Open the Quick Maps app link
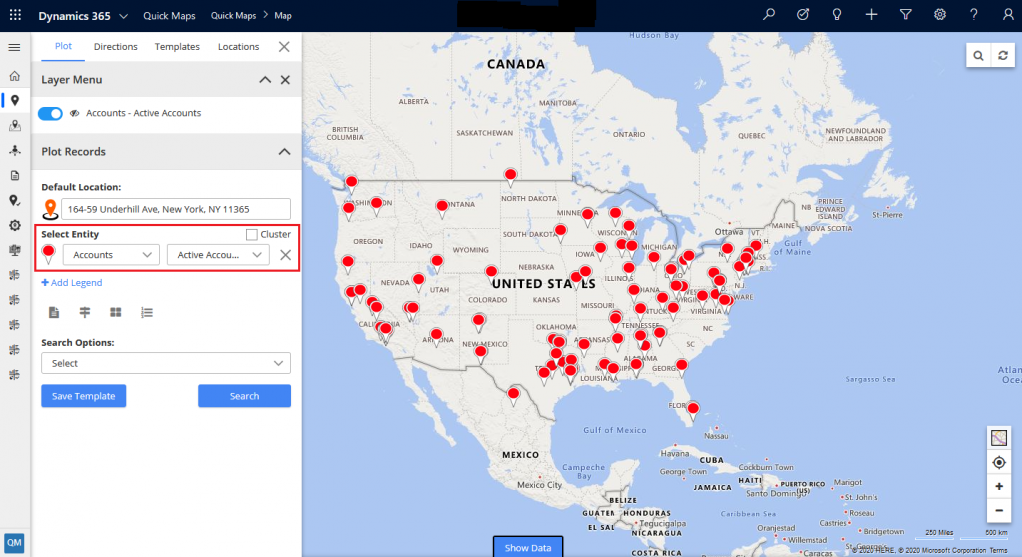This screenshot has height=557, width=1022. 169,16
